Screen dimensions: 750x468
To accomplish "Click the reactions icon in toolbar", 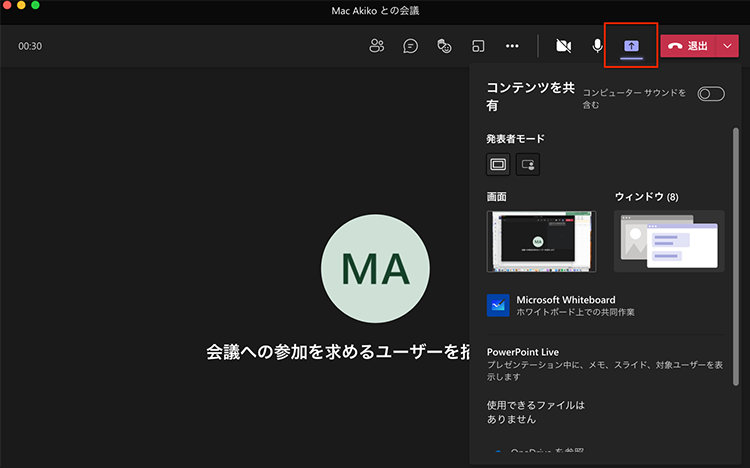I will coord(444,46).
